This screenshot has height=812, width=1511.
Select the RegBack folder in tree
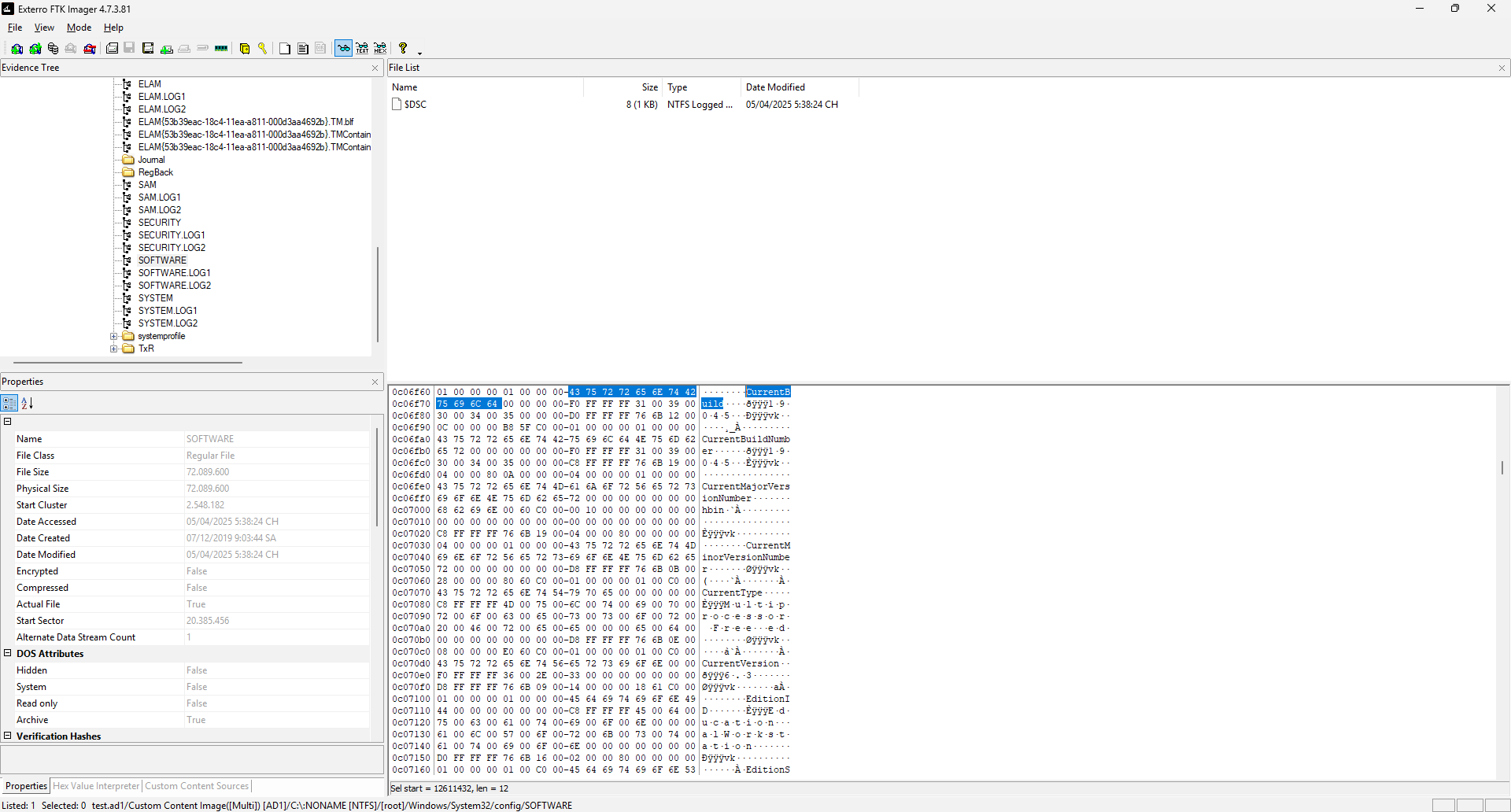[x=155, y=172]
